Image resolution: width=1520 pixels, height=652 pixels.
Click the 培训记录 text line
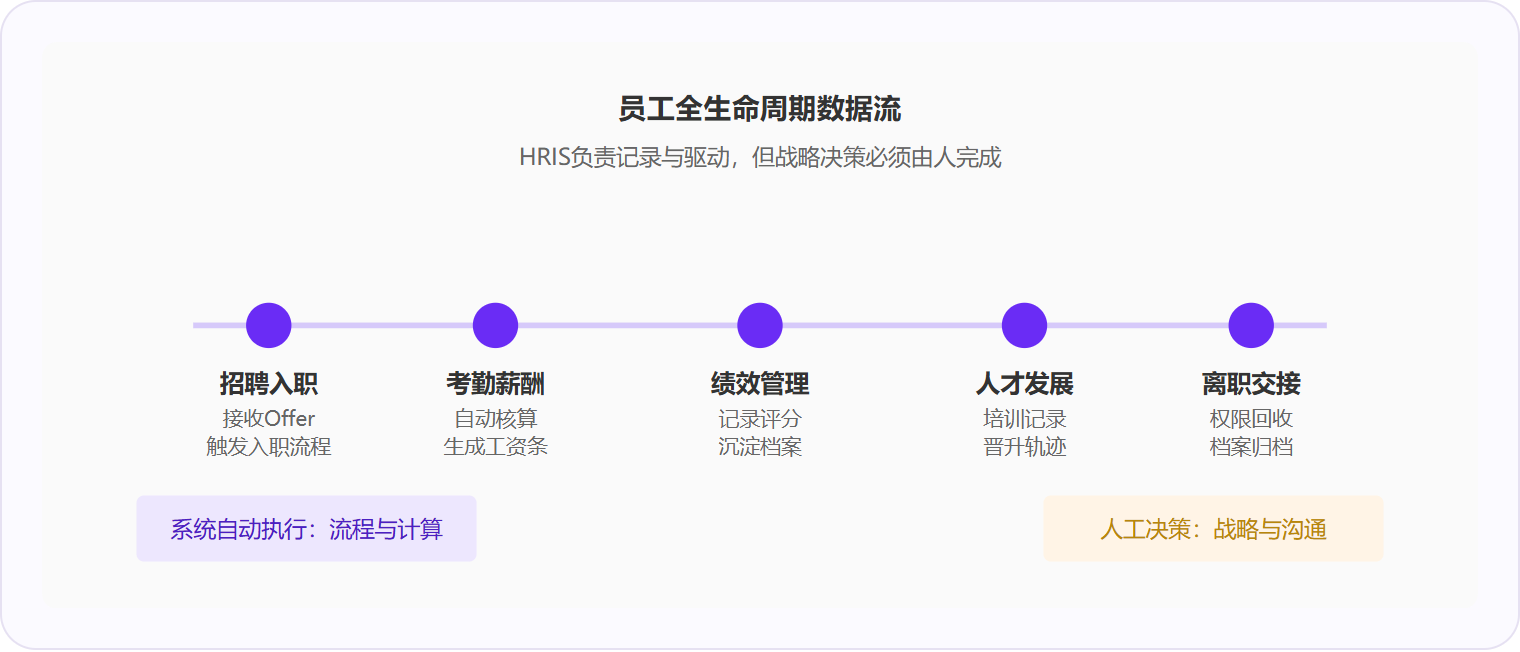(1024, 419)
